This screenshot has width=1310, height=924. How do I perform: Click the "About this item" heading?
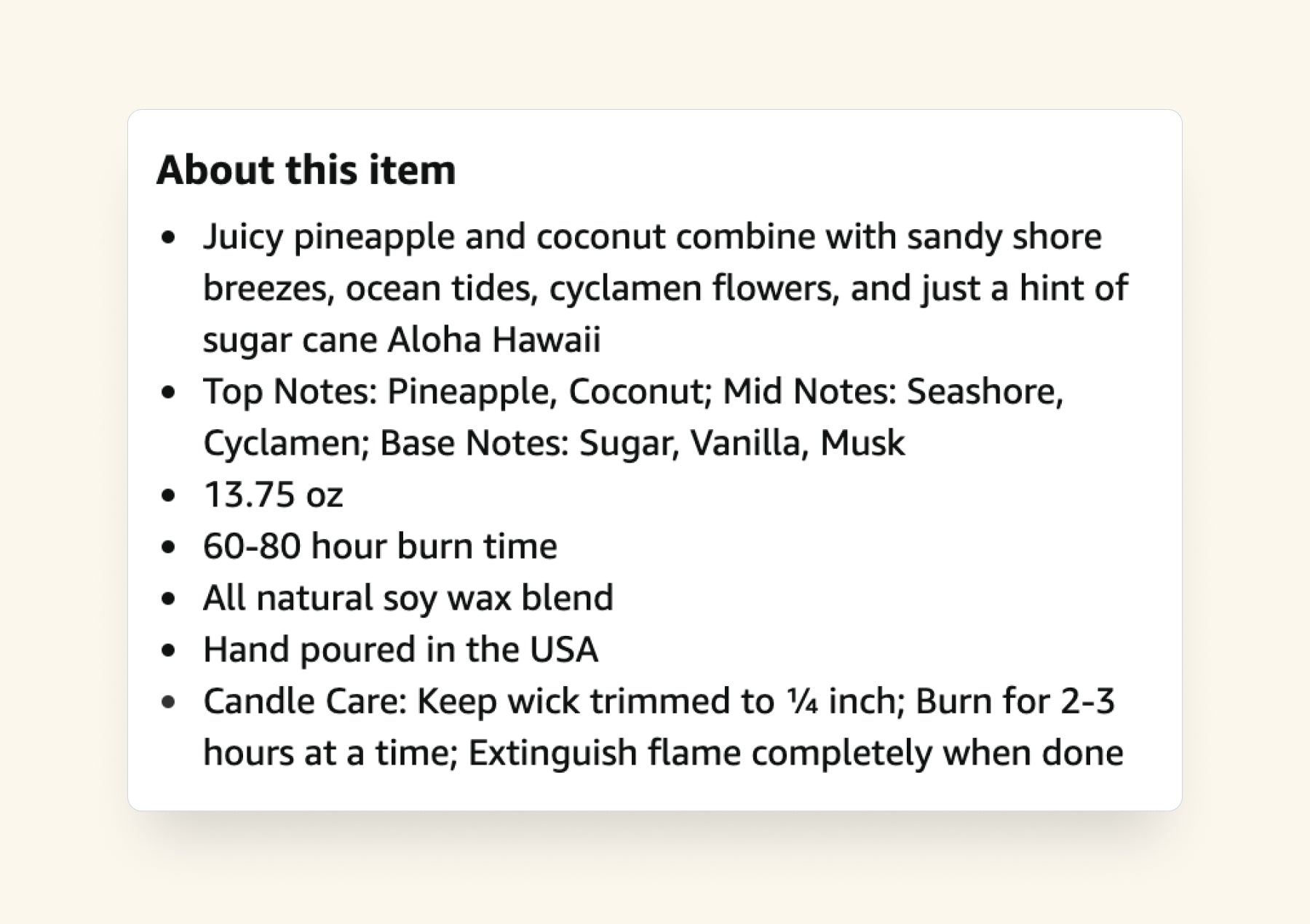(x=306, y=170)
